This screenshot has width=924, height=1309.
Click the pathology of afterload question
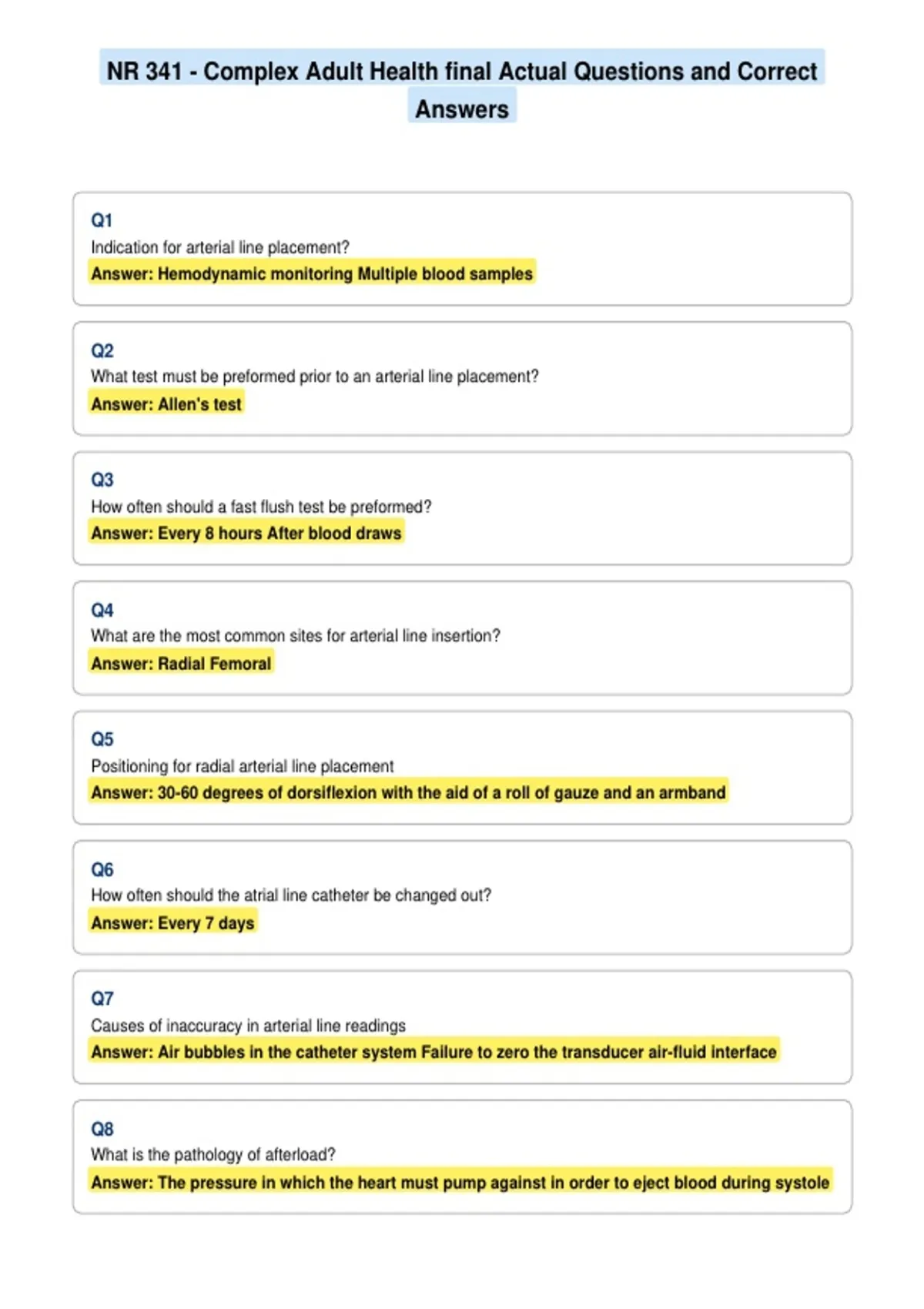[213, 1154]
